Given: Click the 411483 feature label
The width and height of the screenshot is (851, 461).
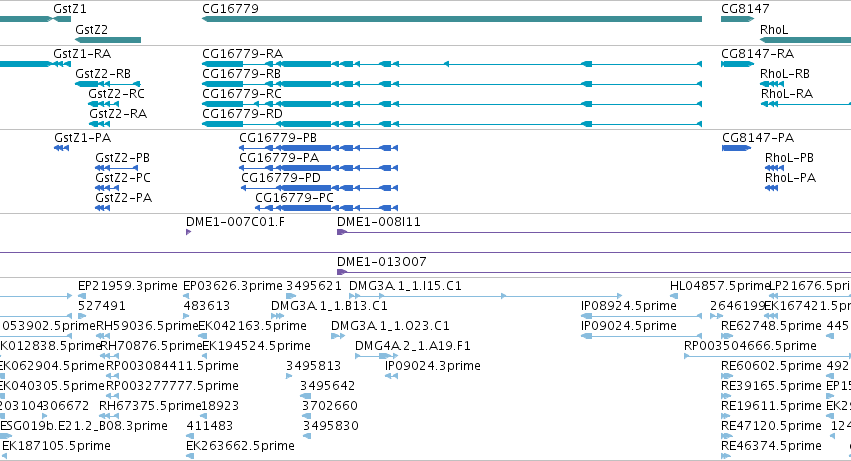Looking at the screenshot, I should [209, 427].
